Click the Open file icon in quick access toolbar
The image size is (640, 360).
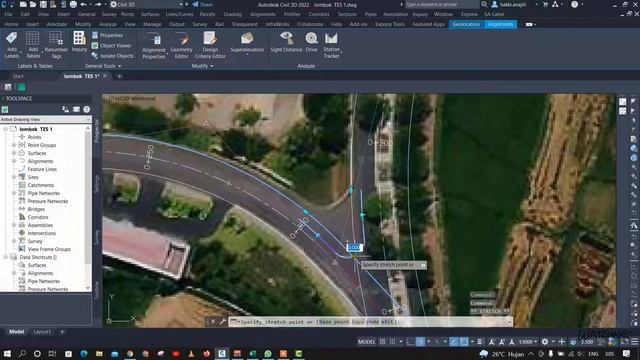coord(33,4)
